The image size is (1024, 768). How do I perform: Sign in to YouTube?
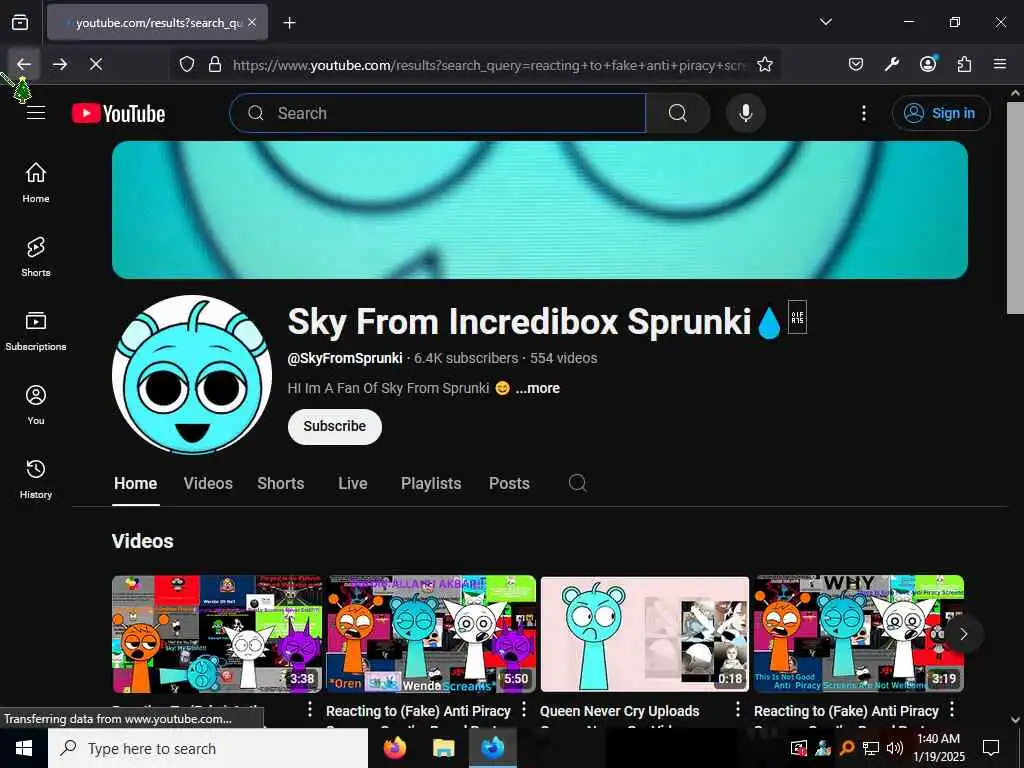(x=940, y=113)
